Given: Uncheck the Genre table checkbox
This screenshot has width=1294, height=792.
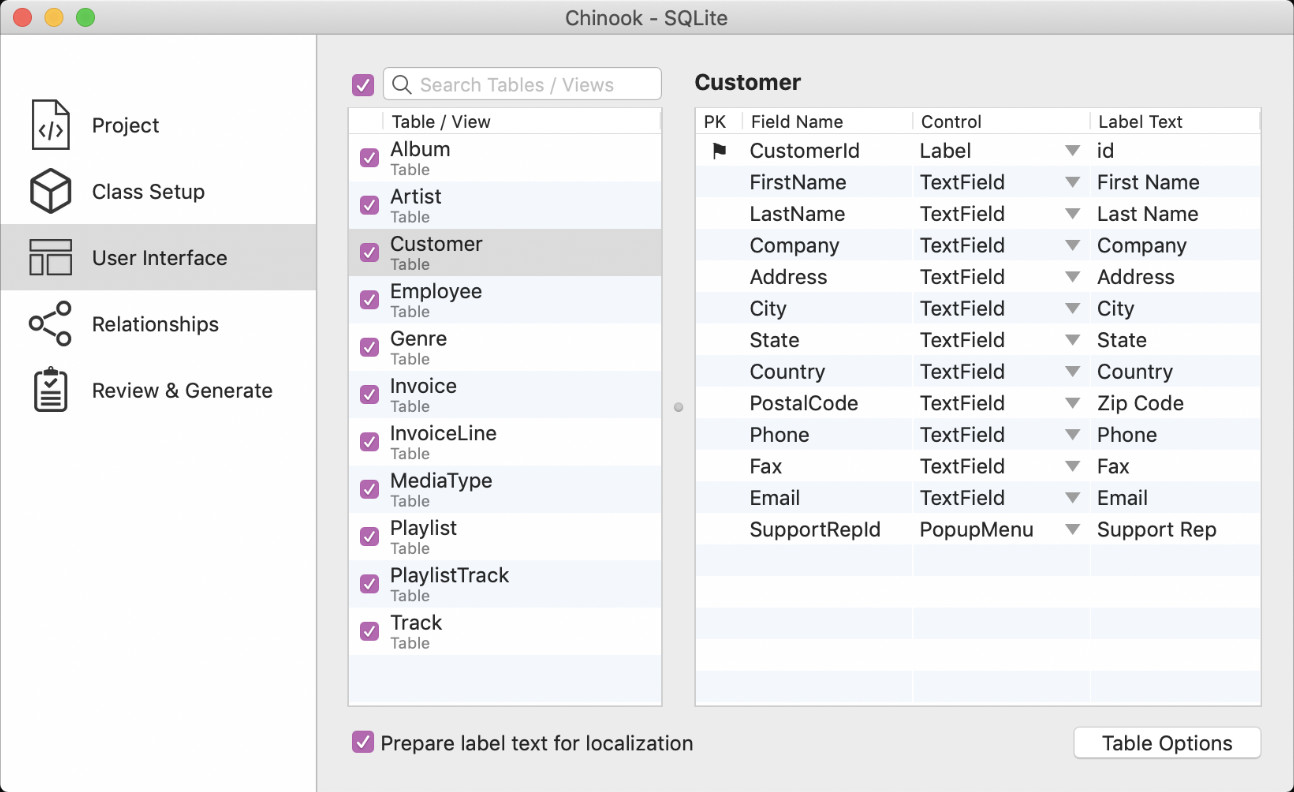Looking at the screenshot, I should (x=370, y=347).
